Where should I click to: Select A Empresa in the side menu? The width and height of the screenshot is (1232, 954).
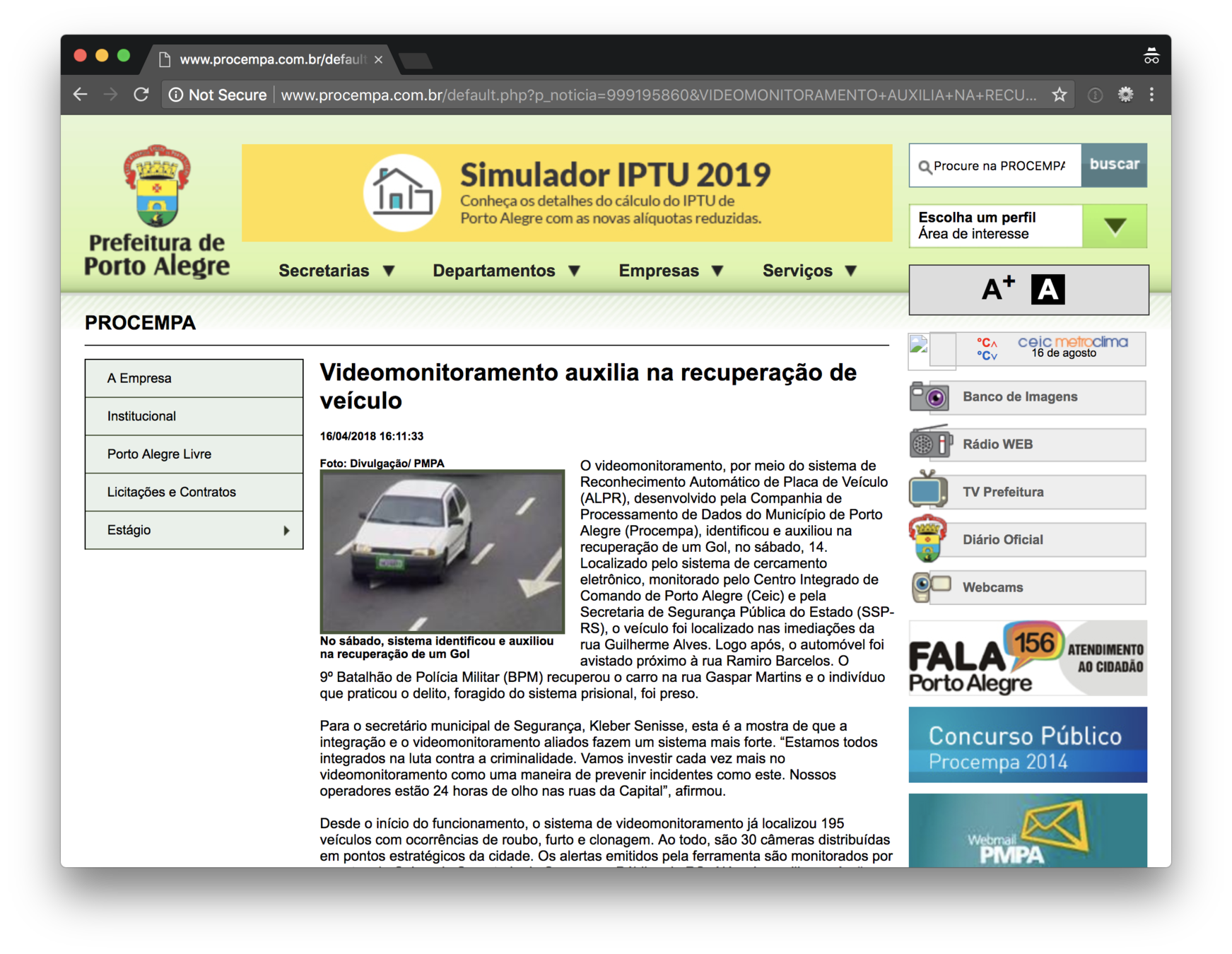pos(194,378)
